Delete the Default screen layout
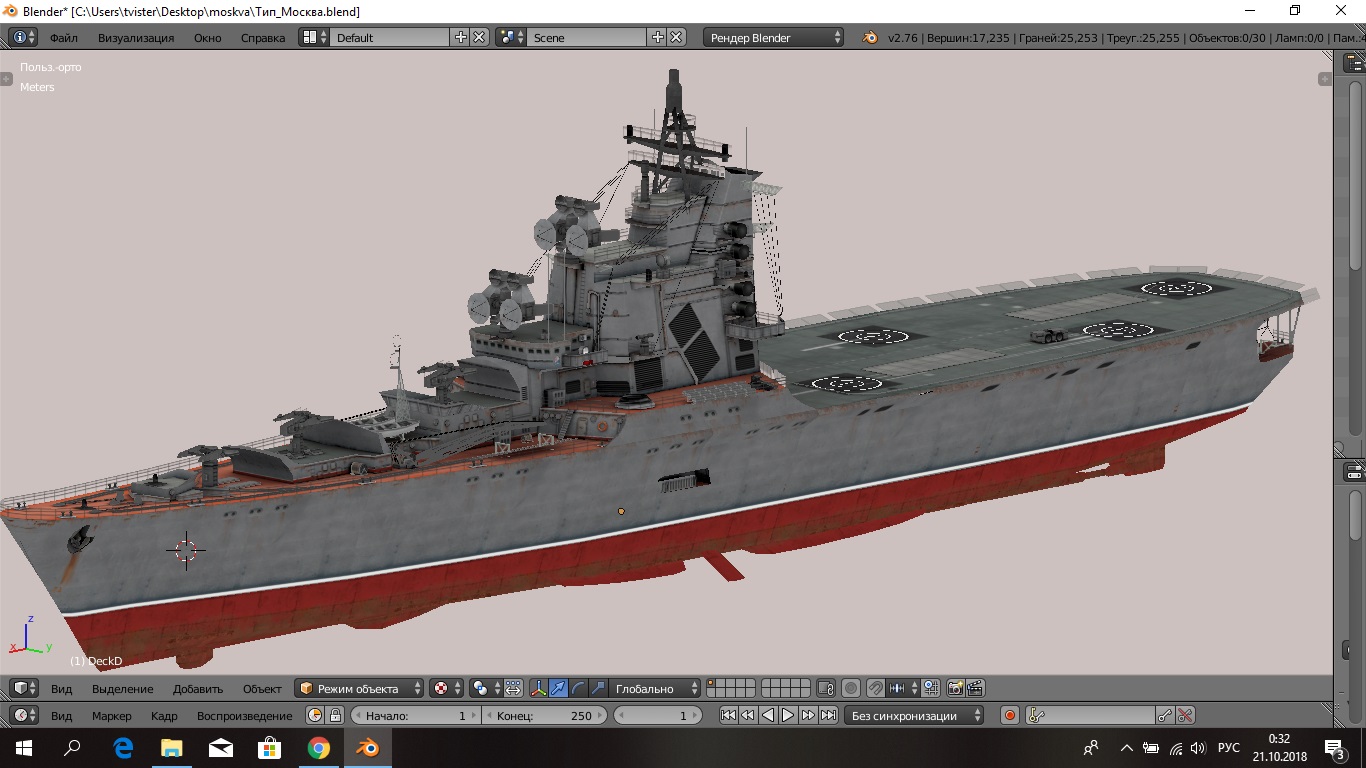This screenshot has width=1366, height=768. [480, 37]
